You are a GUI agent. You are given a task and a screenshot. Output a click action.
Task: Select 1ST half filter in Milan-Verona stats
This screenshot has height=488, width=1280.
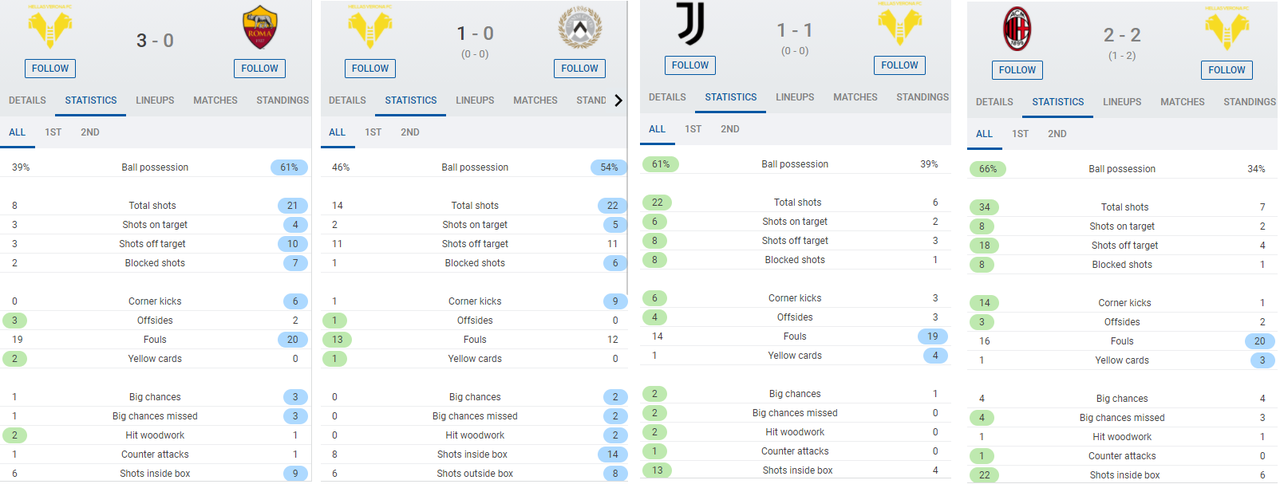click(x=1020, y=134)
